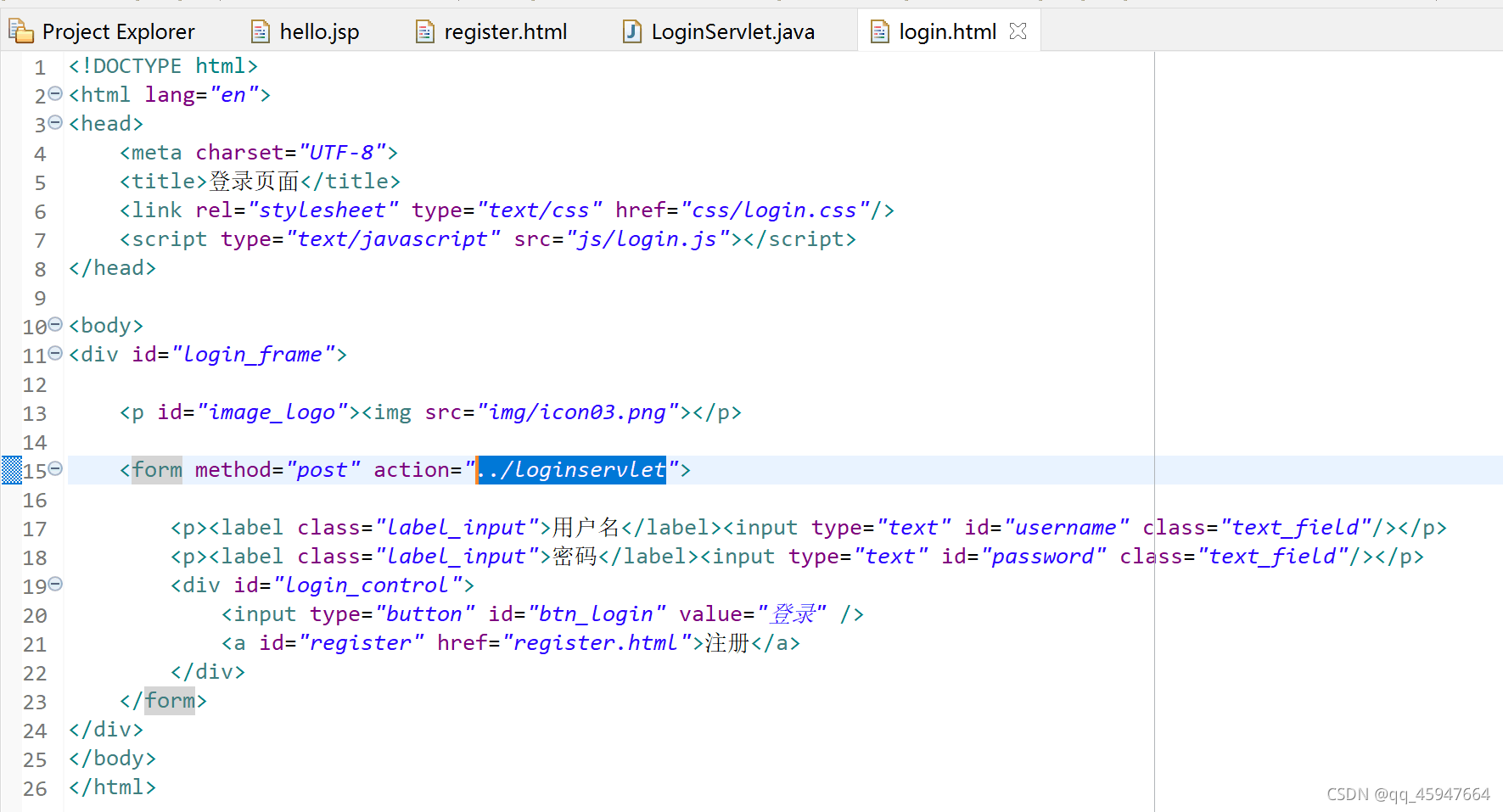Click the 登录 button value text

(x=792, y=614)
